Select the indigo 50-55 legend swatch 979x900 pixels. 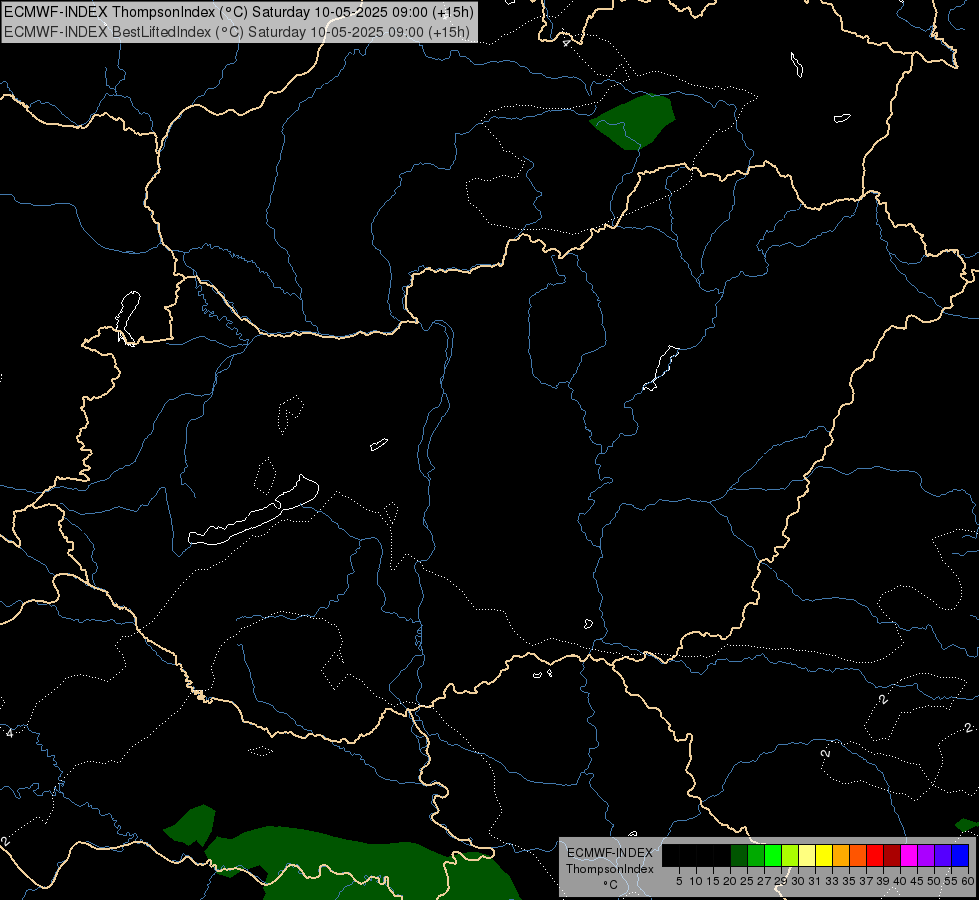tap(943, 855)
